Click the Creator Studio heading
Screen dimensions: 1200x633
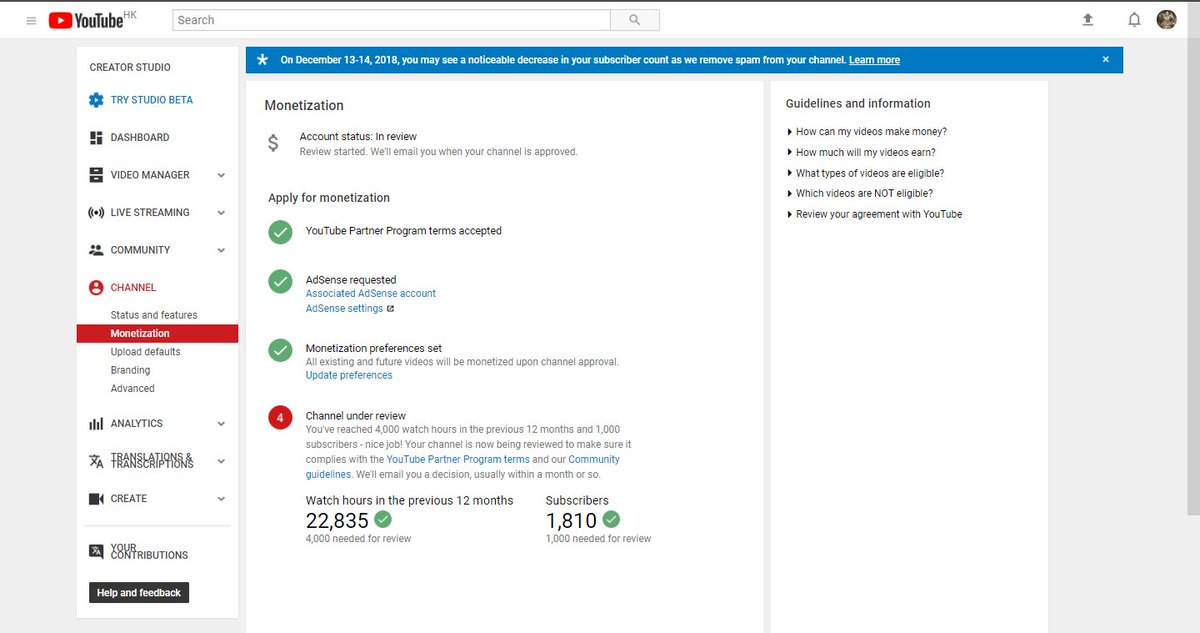coord(130,67)
